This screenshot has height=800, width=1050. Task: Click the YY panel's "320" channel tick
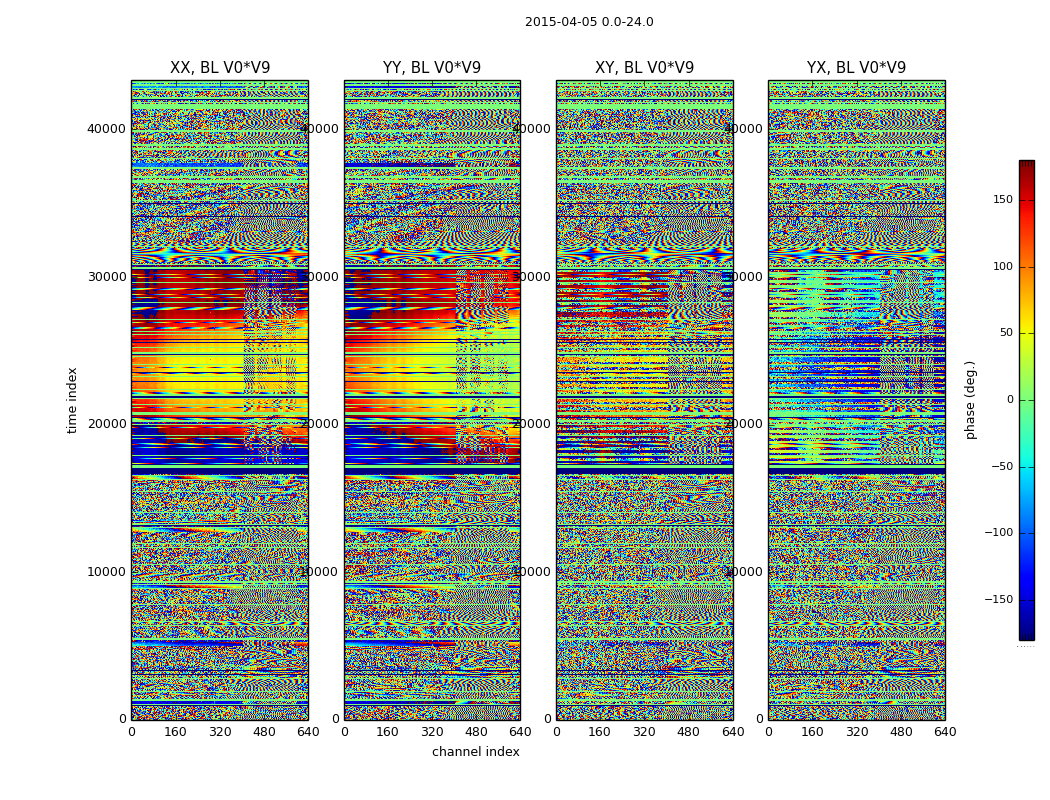point(432,732)
